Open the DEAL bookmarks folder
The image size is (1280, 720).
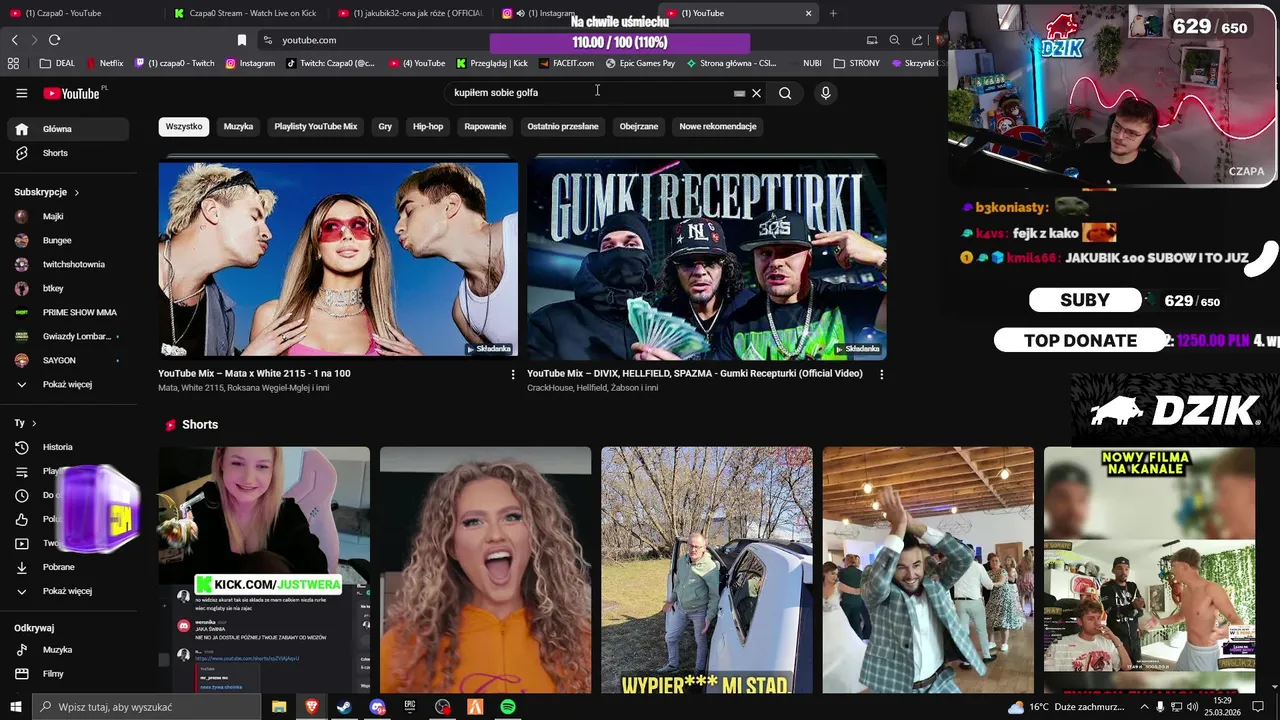pos(57,63)
